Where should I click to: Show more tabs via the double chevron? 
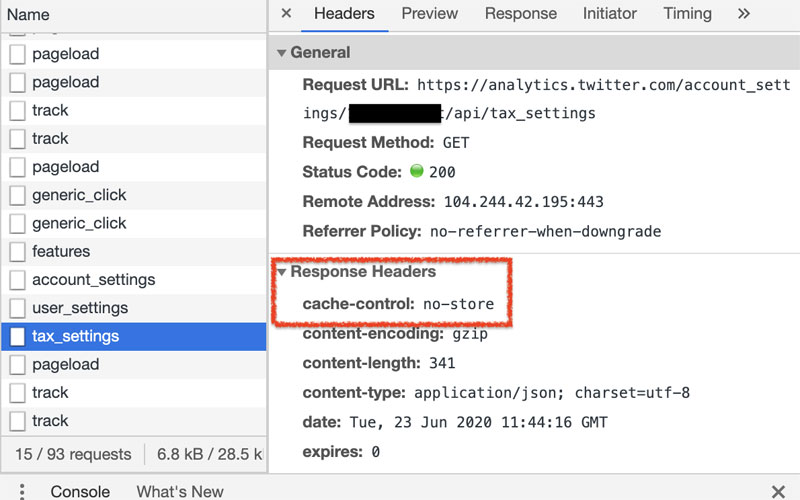point(743,14)
